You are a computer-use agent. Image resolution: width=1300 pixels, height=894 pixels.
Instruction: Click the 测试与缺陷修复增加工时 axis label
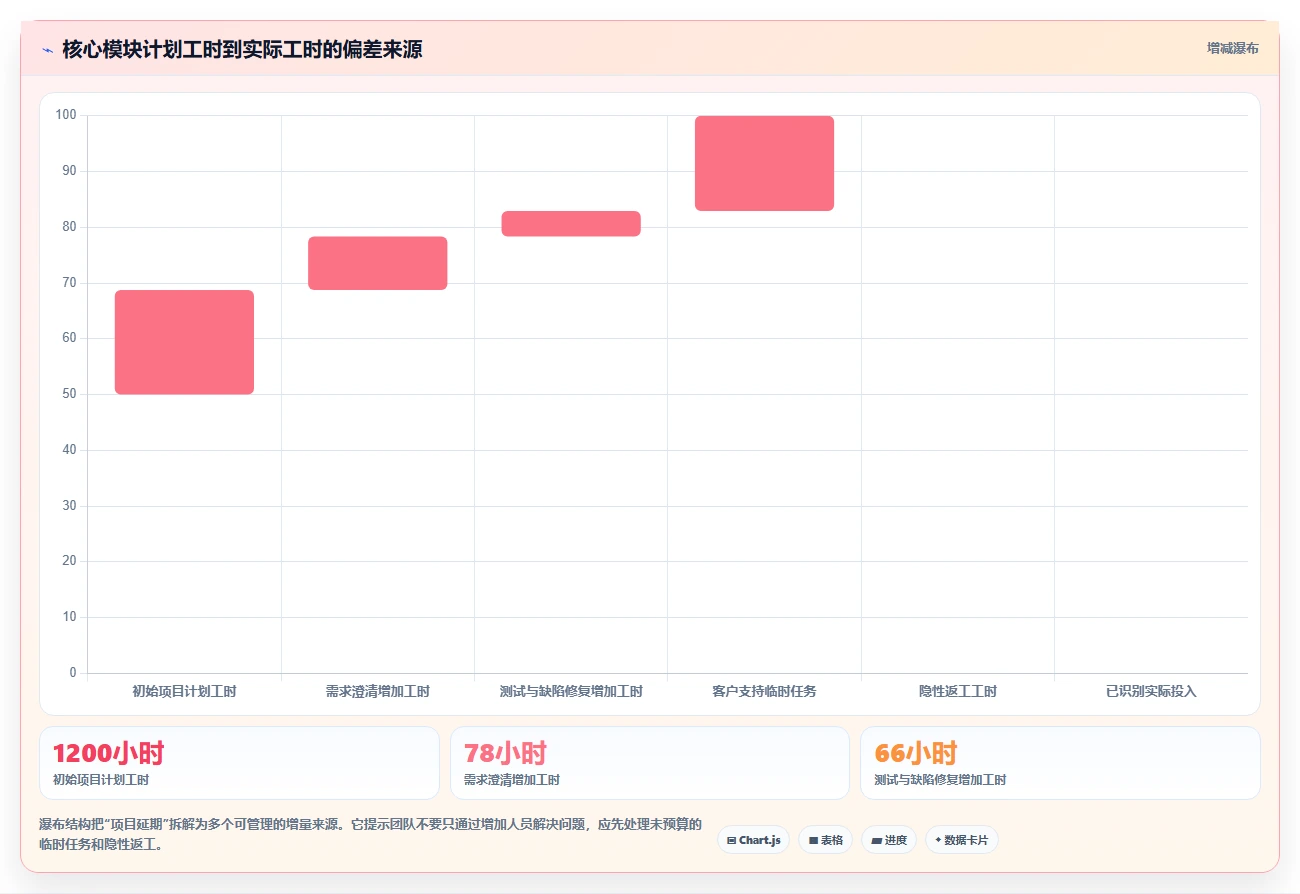[x=571, y=691]
